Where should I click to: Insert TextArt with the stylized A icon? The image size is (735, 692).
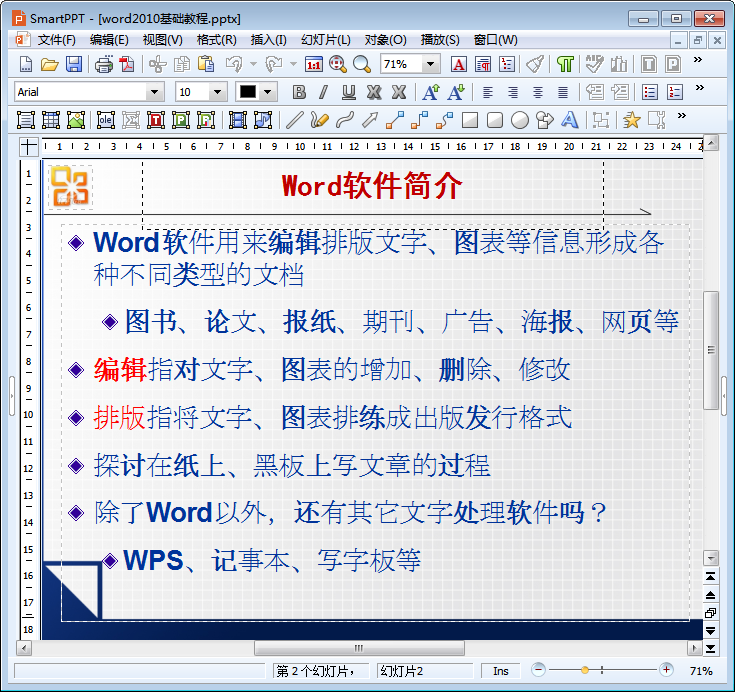coord(570,120)
